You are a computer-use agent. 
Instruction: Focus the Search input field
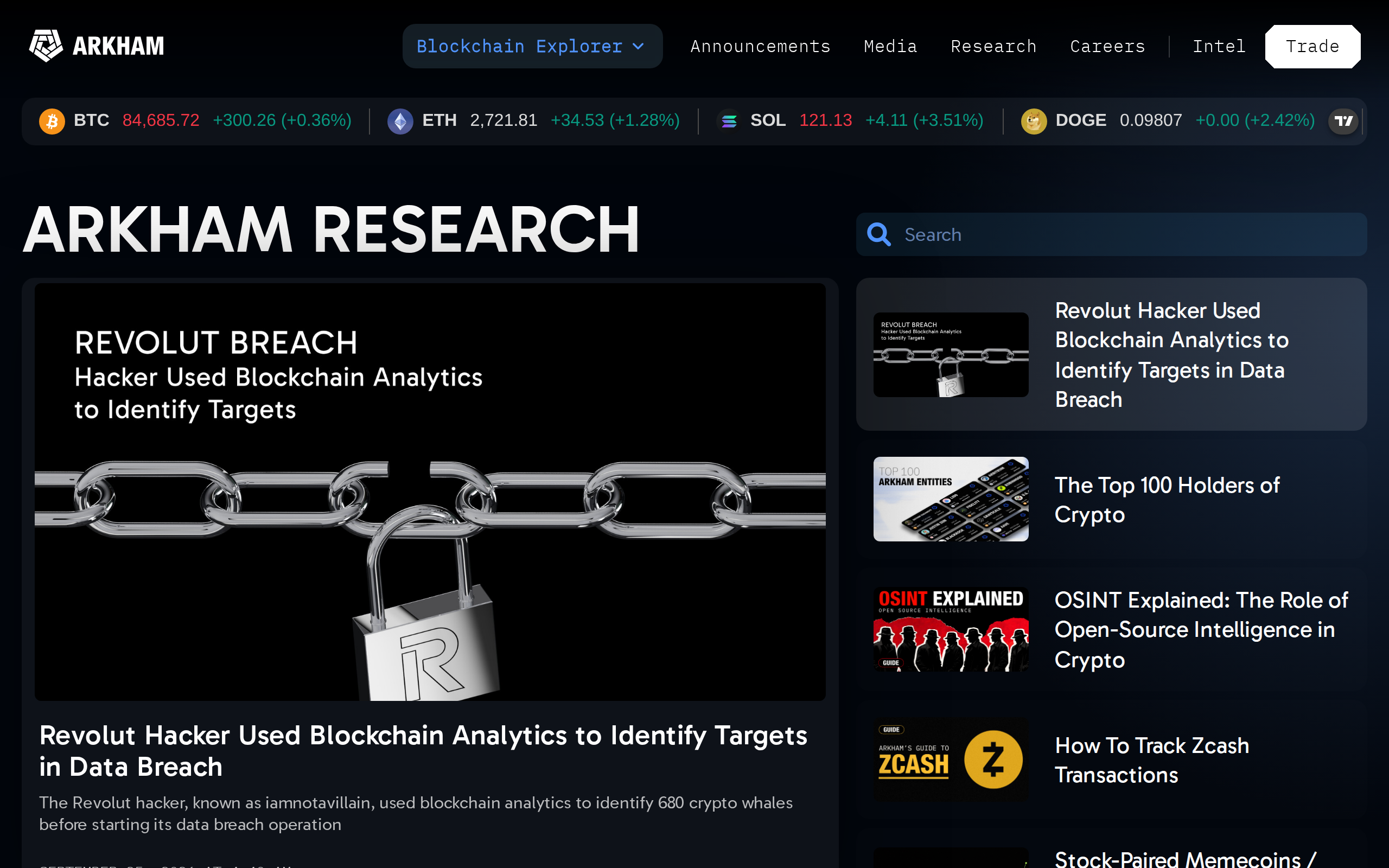coord(1111,234)
